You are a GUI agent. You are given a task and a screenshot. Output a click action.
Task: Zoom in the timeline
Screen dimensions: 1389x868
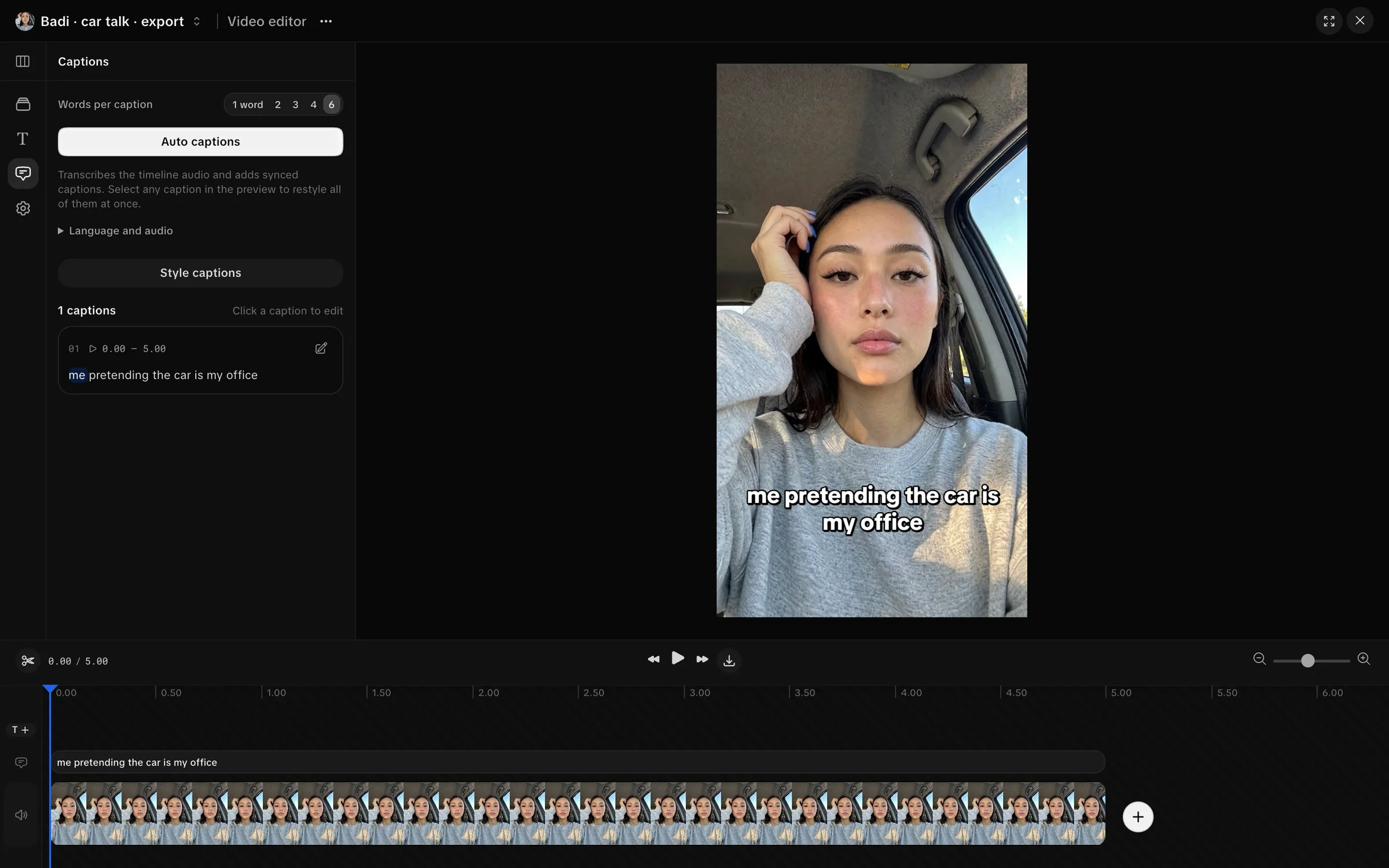pos(1364,659)
